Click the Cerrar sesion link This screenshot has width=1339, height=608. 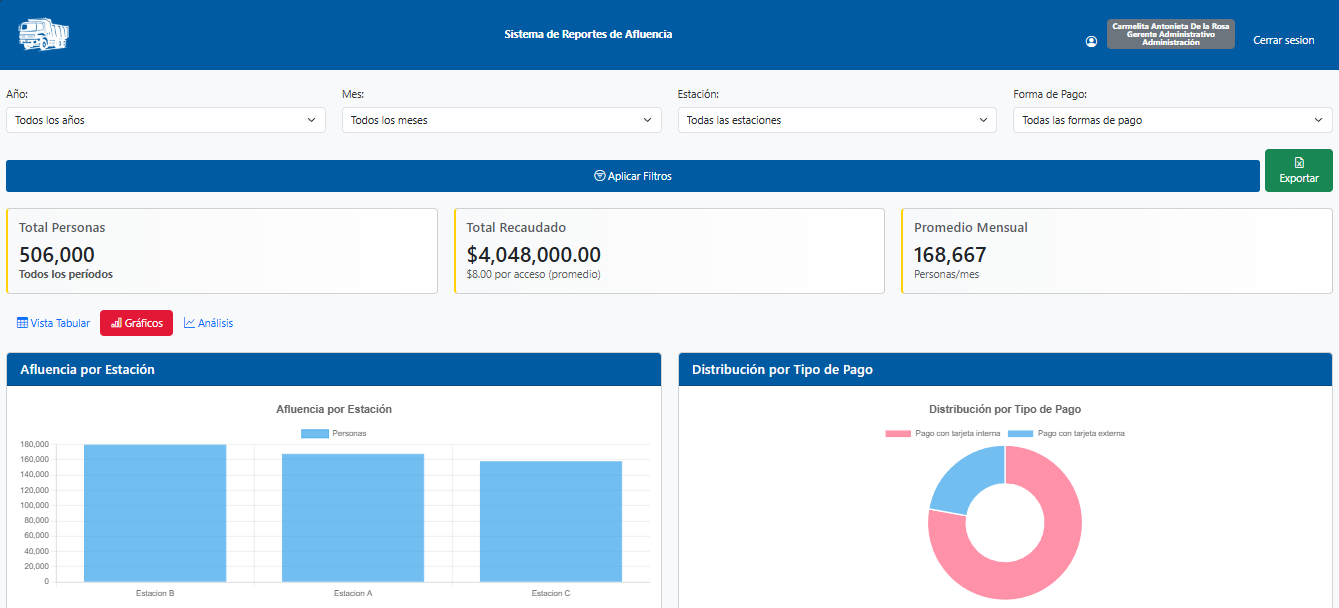point(1283,41)
